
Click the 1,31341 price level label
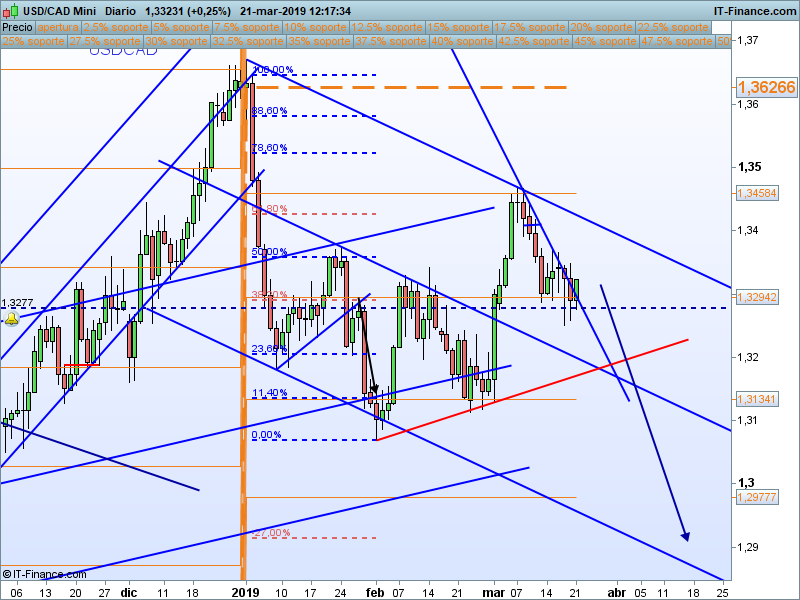click(757, 399)
